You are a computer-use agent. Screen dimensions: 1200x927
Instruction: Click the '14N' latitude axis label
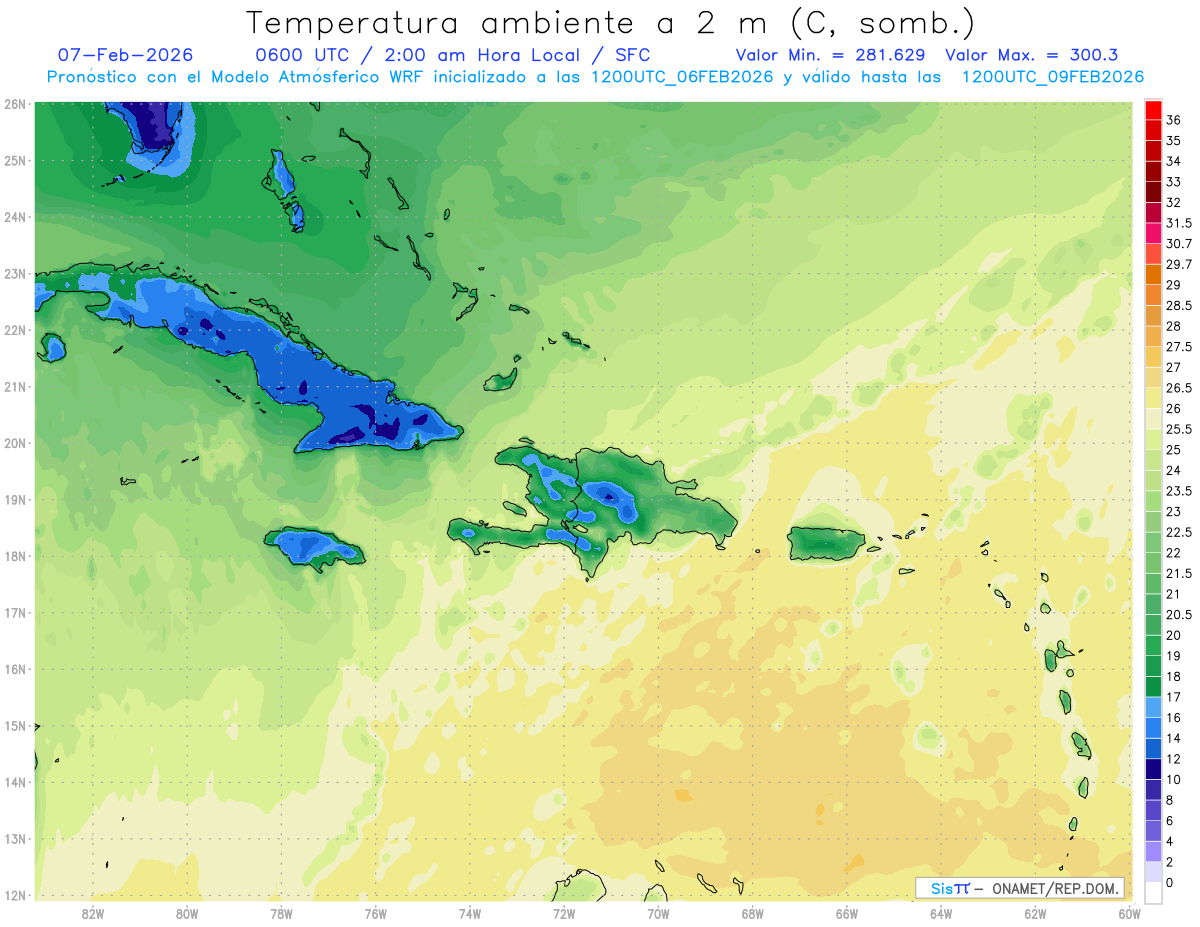tap(14, 782)
